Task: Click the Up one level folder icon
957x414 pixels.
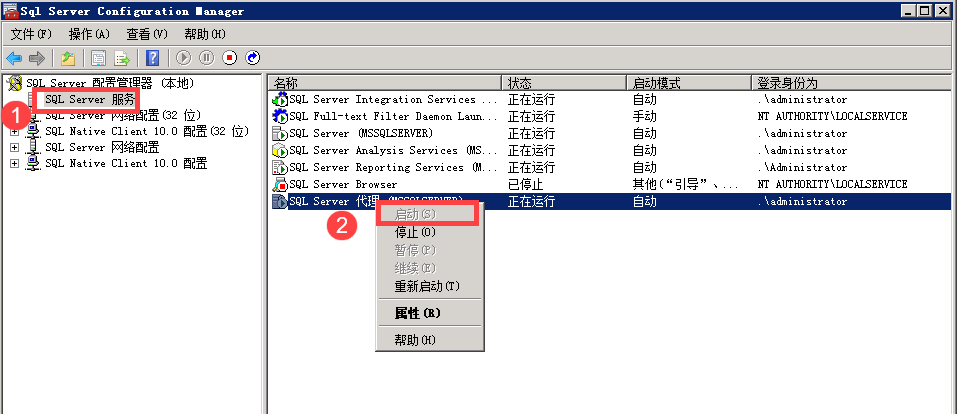Action: 68,58
